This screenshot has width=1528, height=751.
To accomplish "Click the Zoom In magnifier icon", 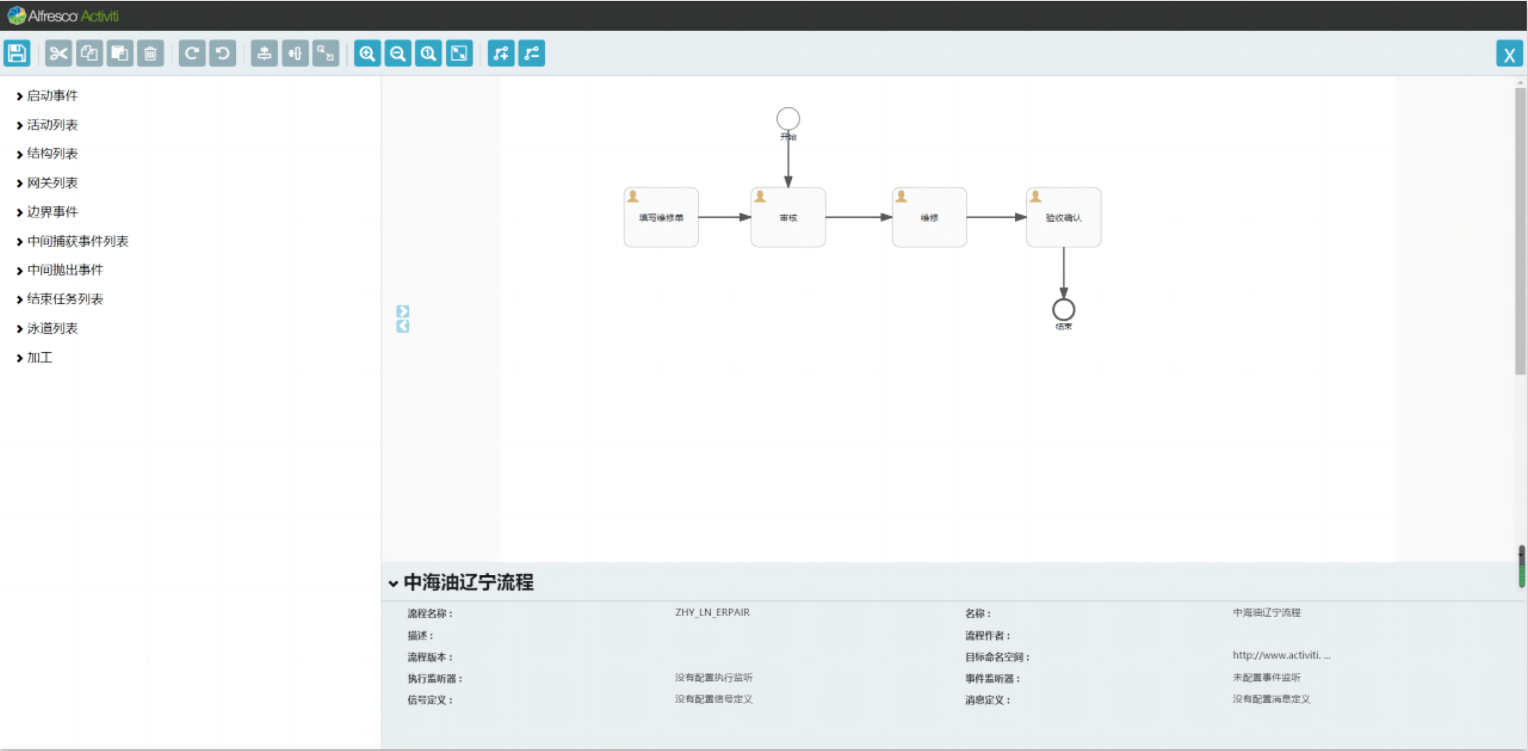I will pyautogui.click(x=368, y=54).
